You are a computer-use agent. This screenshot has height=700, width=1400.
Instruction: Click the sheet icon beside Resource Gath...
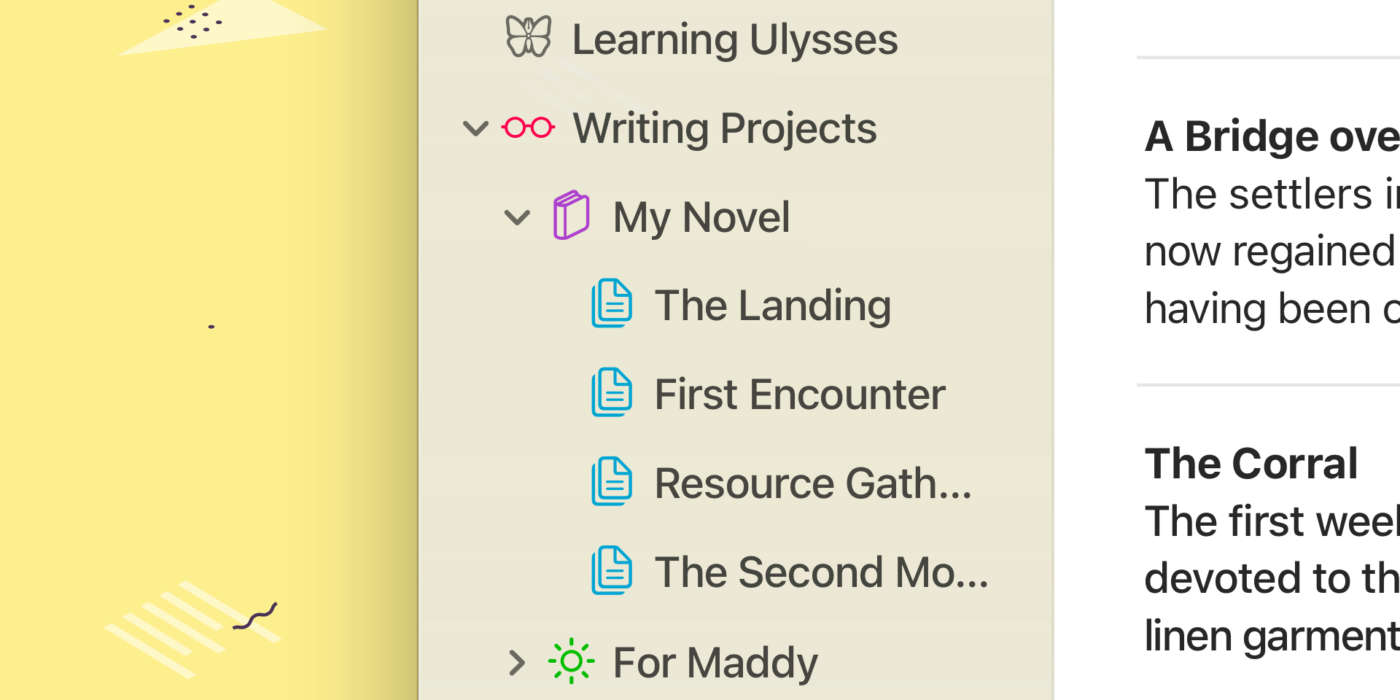coord(612,482)
